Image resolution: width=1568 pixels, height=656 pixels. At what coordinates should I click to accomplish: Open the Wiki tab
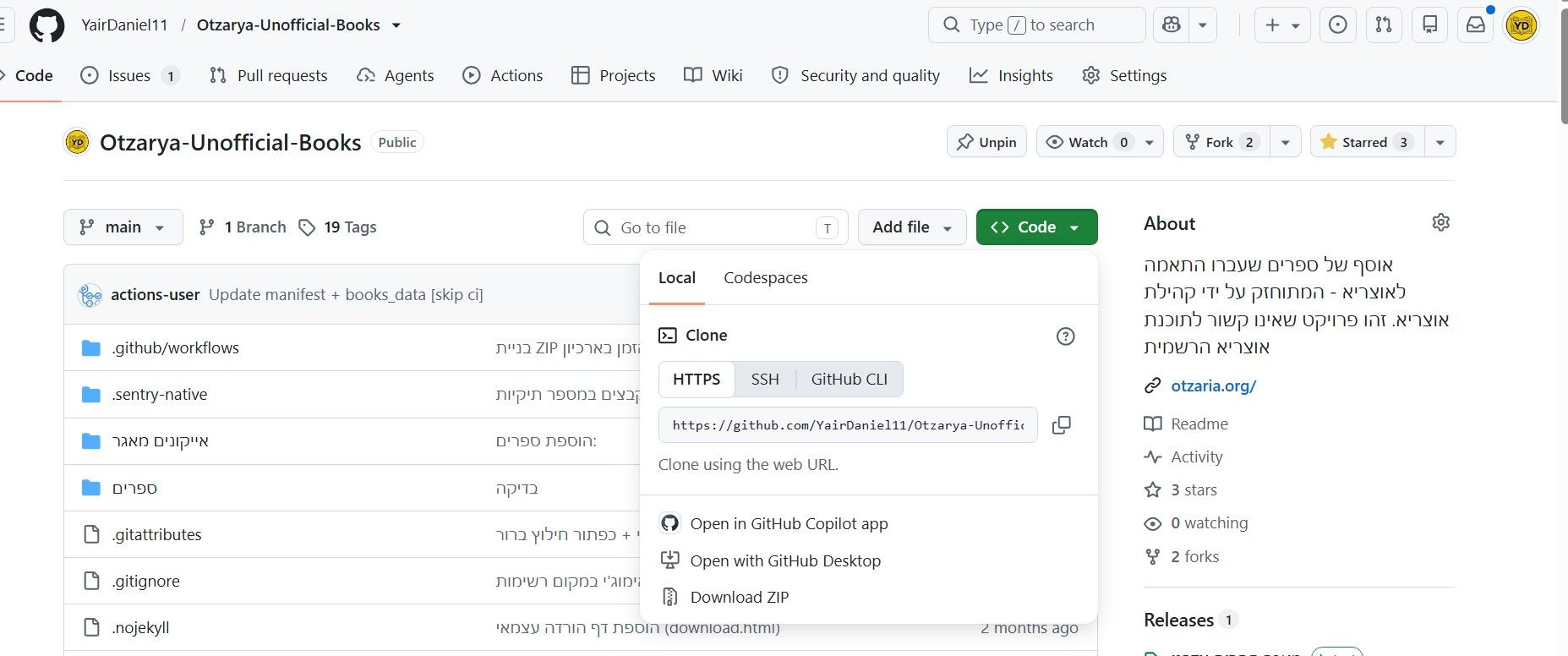point(713,75)
